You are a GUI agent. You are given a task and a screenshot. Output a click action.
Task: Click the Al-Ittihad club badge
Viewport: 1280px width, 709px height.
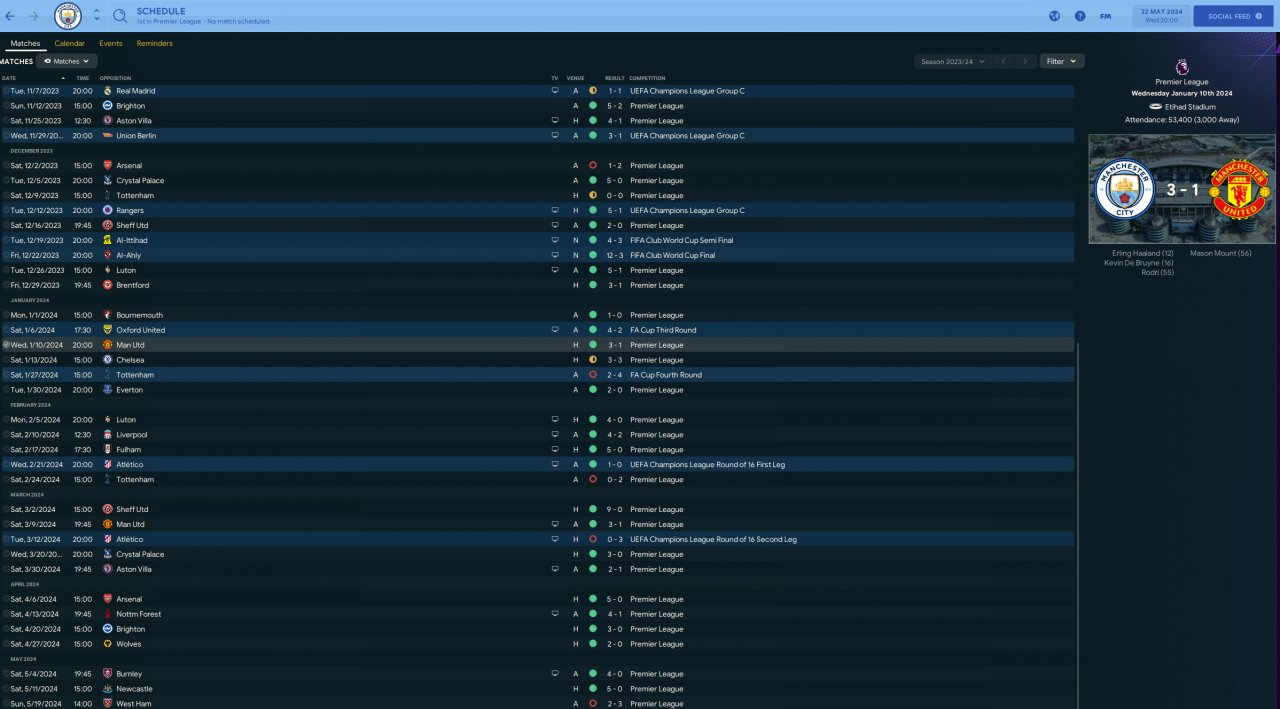[x=107, y=241]
